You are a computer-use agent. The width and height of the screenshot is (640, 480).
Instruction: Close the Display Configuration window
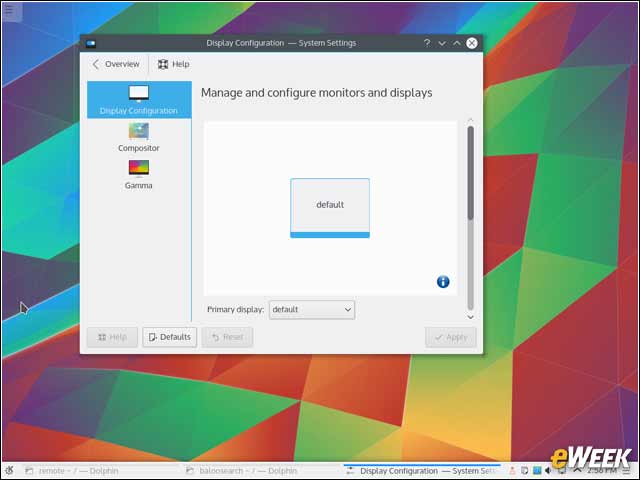pyautogui.click(x=472, y=43)
